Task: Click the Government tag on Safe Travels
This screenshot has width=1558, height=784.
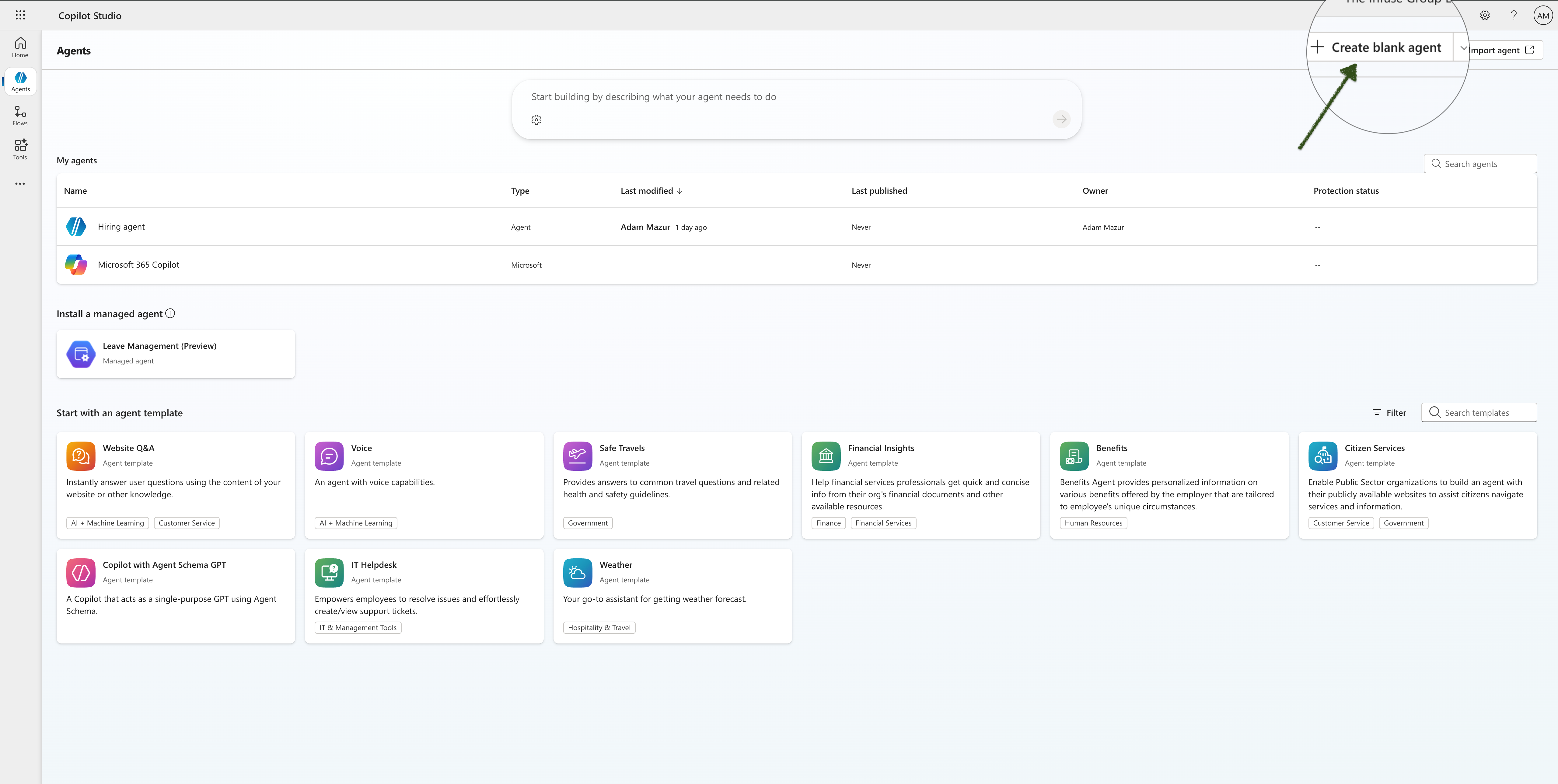Action: coord(588,523)
